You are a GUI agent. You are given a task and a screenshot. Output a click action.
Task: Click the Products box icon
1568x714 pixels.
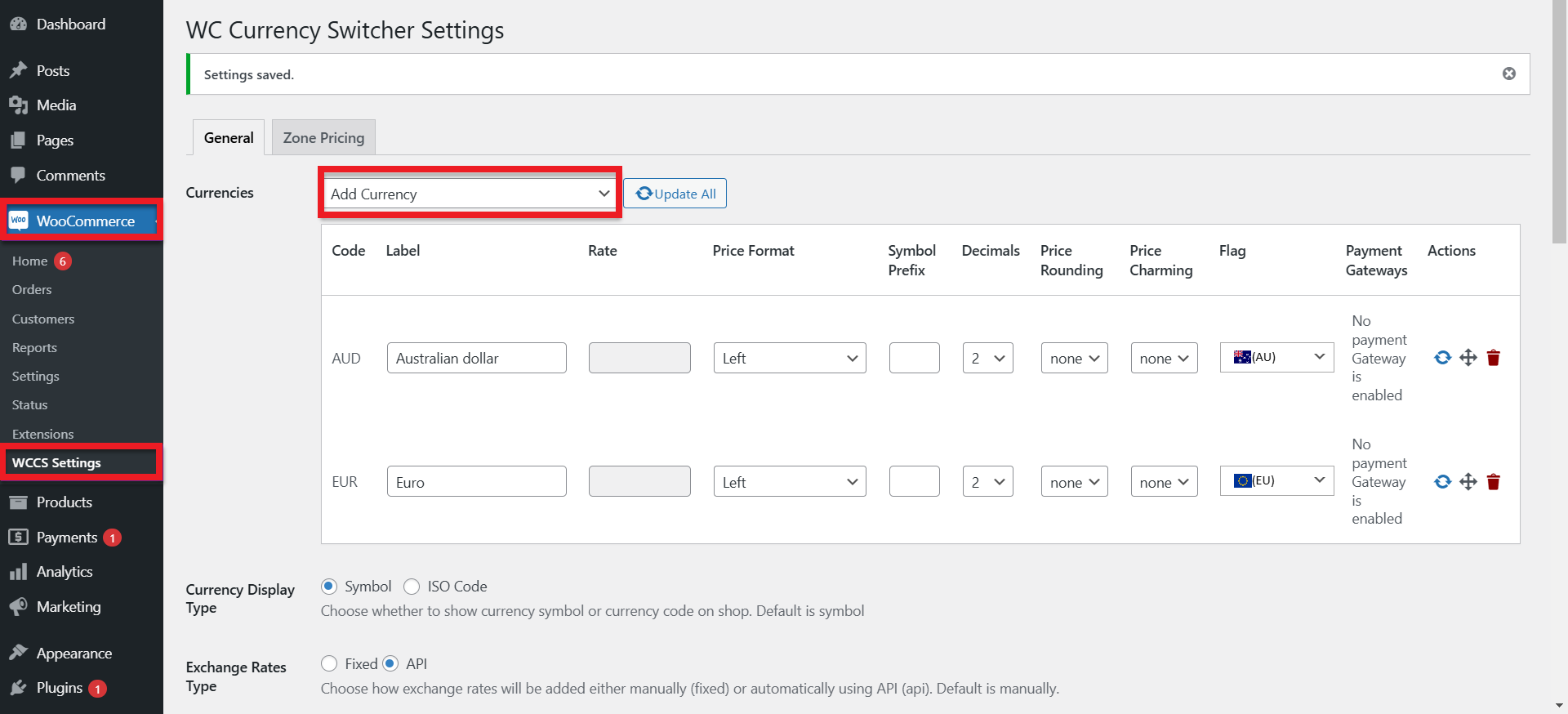(x=18, y=502)
